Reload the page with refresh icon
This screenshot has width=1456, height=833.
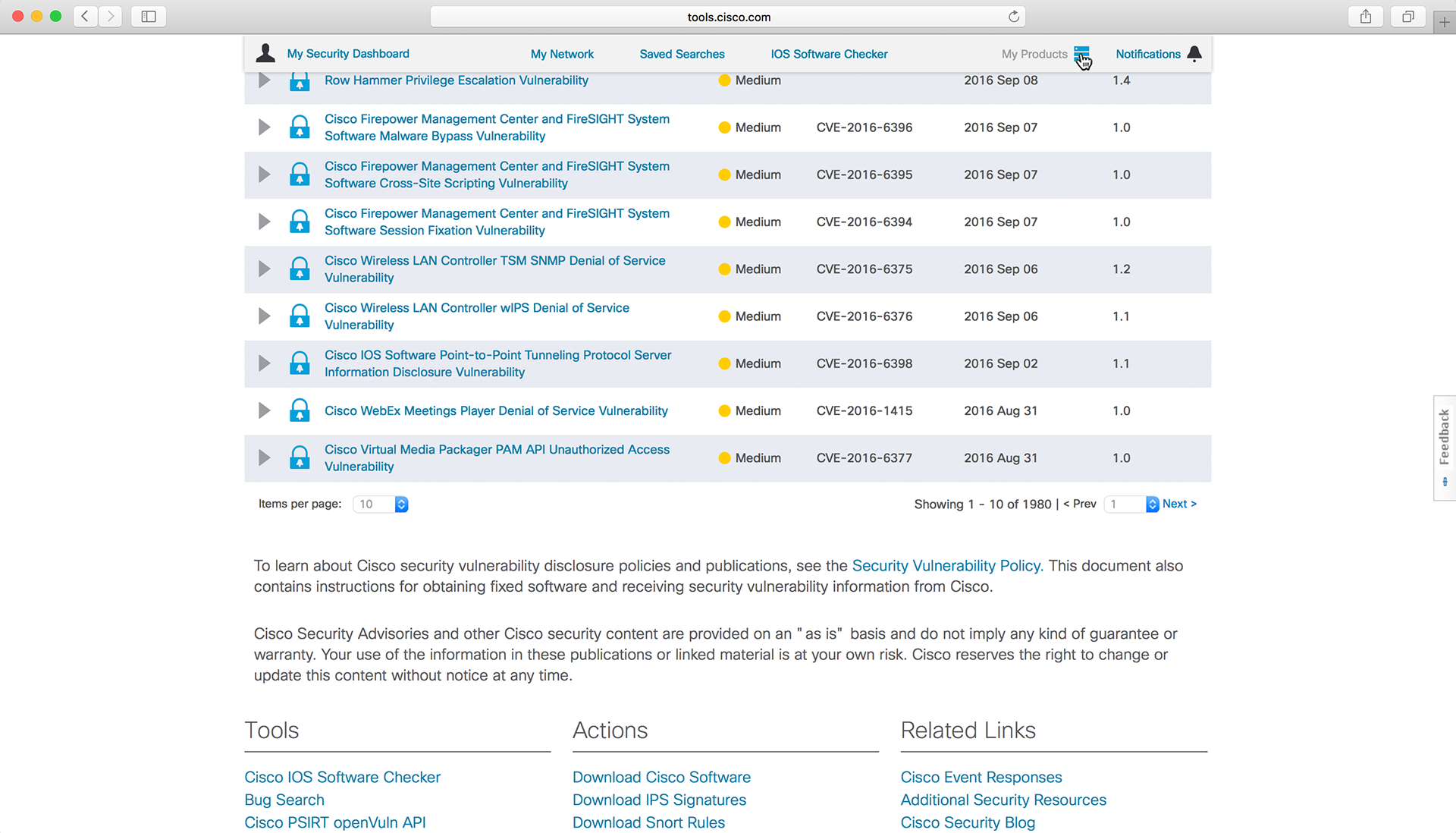tap(1014, 17)
